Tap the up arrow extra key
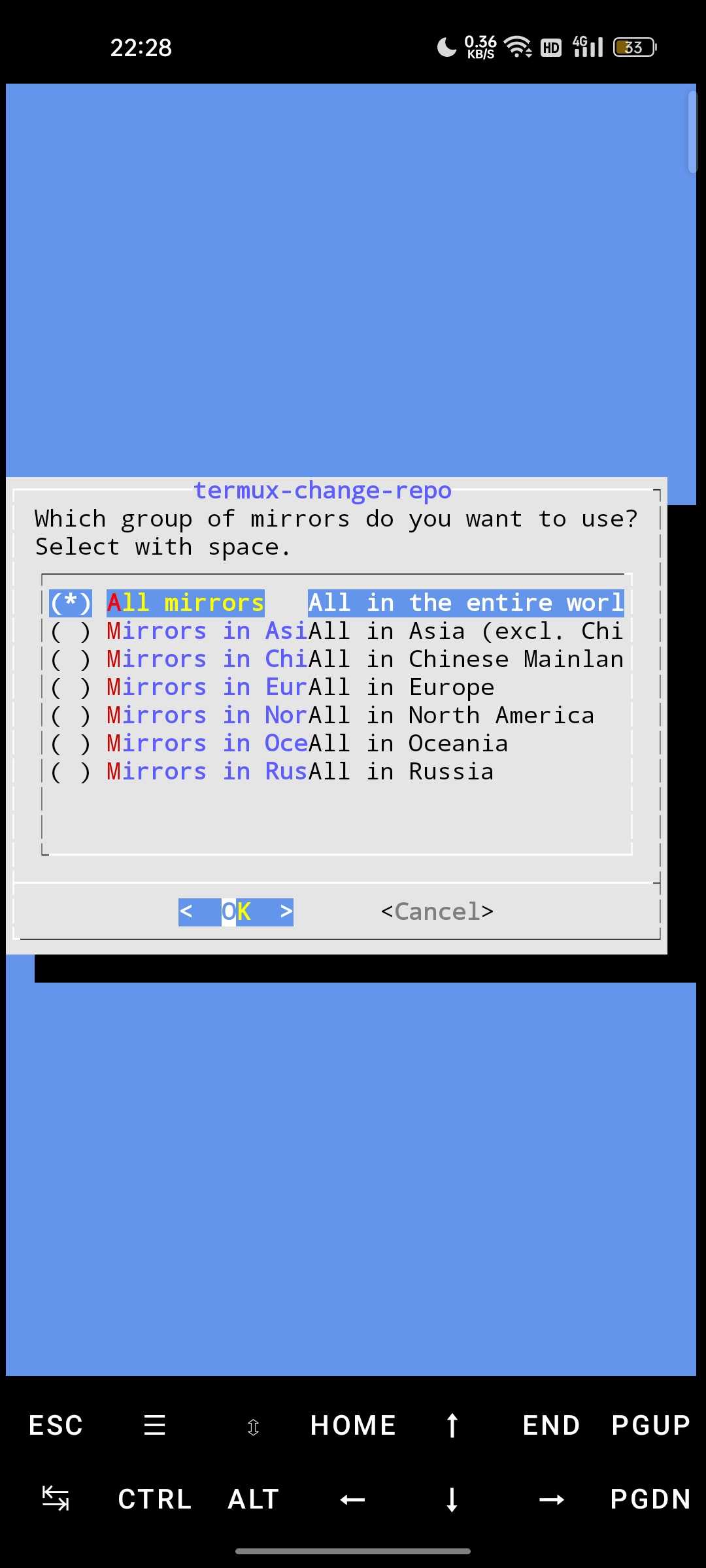This screenshot has width=706, height=1568. click(452, 1425)
